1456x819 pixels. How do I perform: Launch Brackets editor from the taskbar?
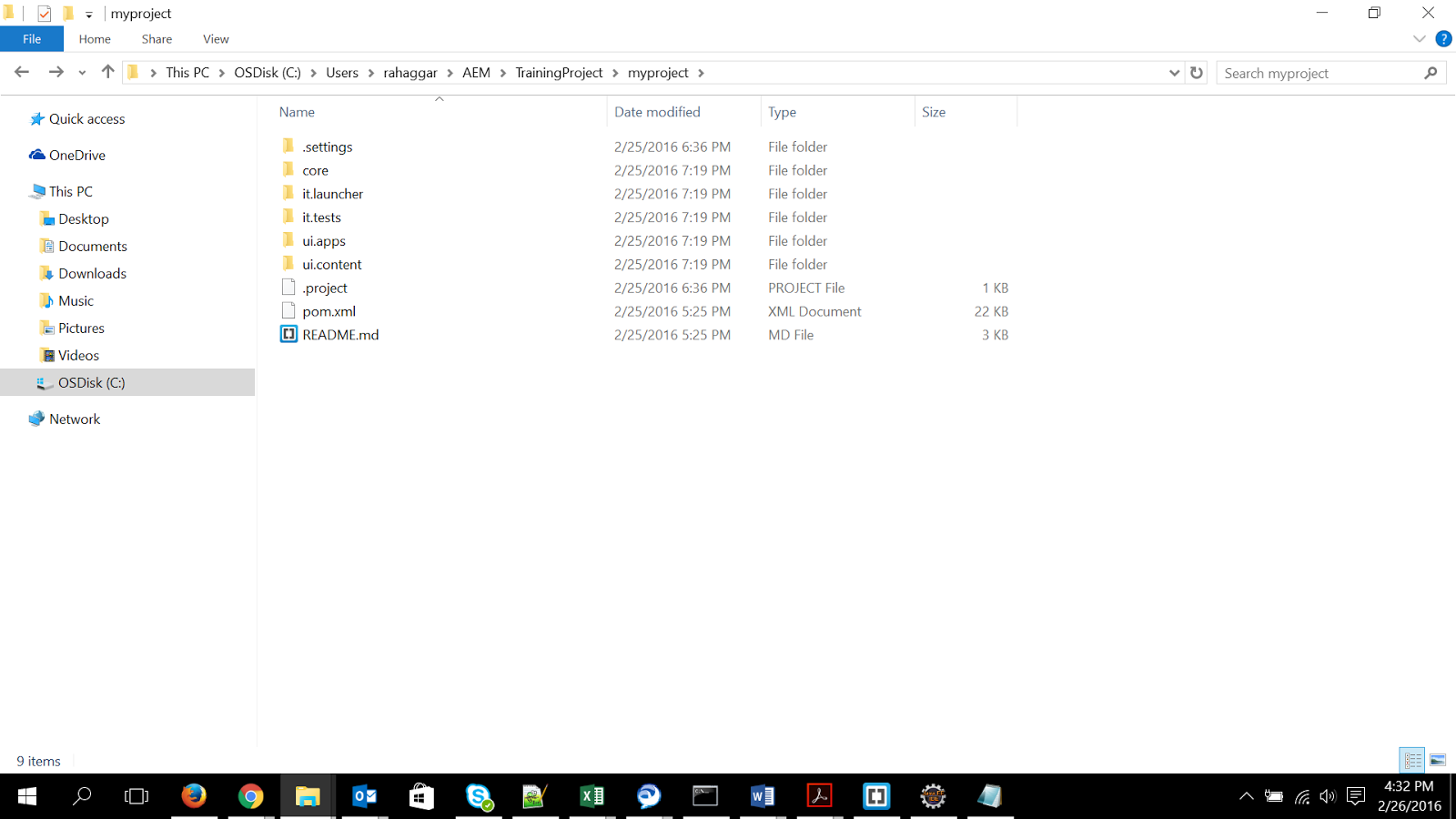875,796
